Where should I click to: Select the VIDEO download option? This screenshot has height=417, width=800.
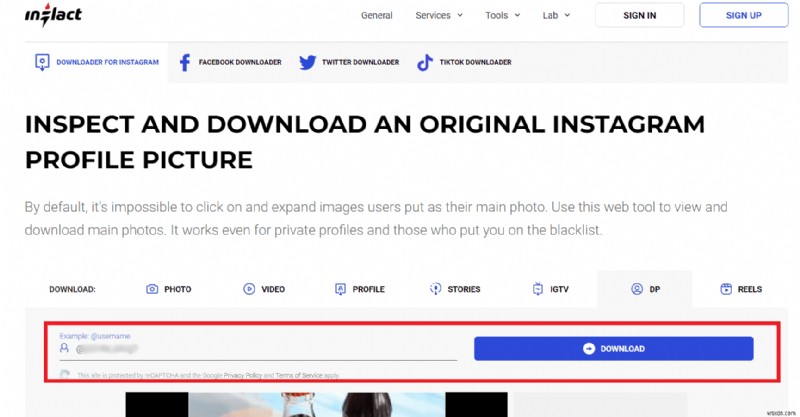(x=264, y=289)
